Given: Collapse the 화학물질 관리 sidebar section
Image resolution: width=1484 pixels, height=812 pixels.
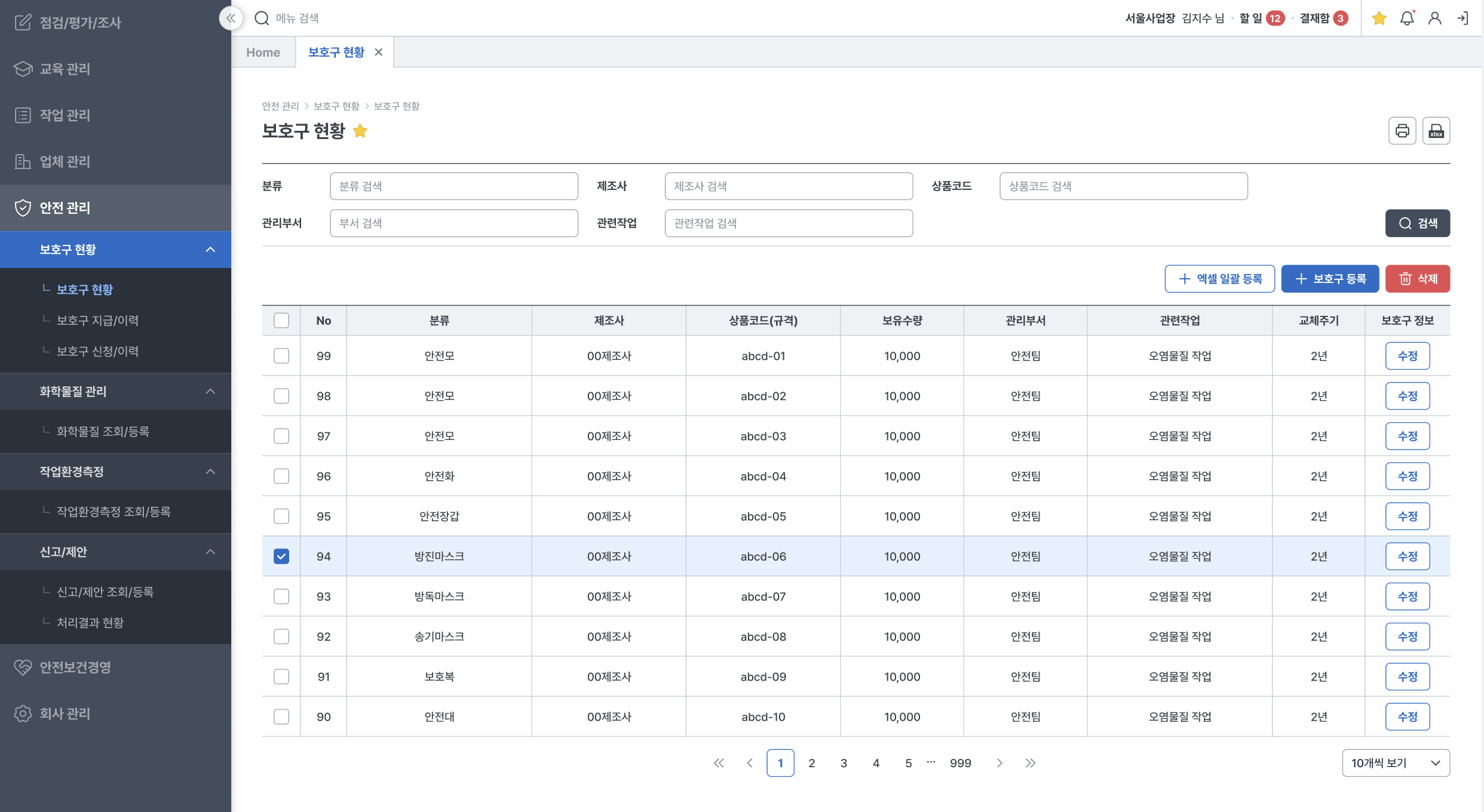Looking at the screenshot, I should (x=210, y=392).
